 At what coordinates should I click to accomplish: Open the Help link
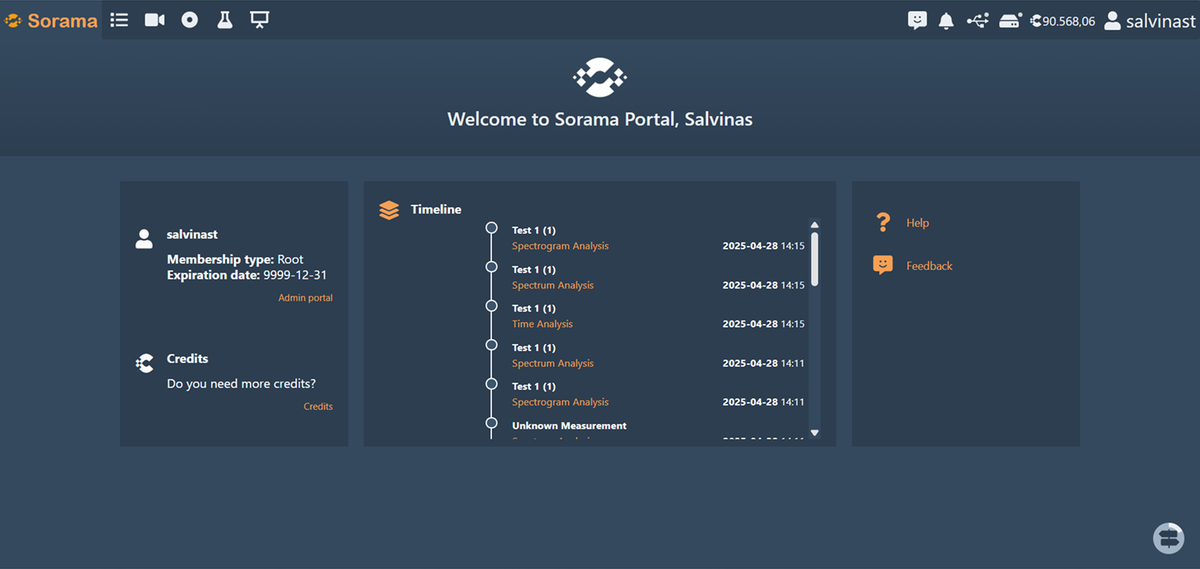pyautogui.click(x=917, y=223)
